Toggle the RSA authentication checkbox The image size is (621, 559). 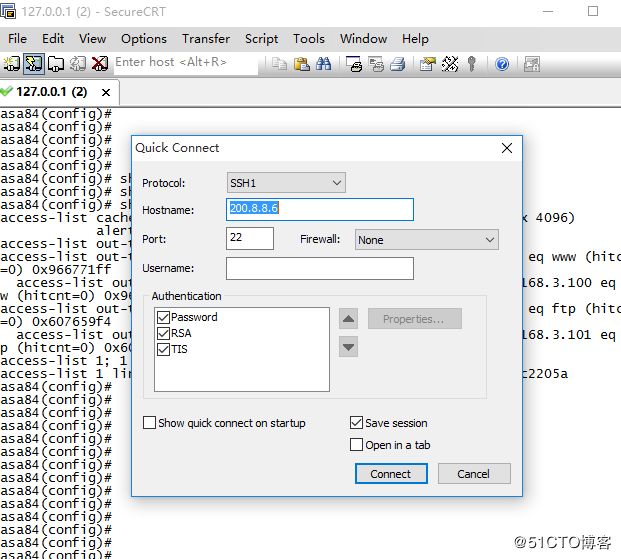pyautogui.click(x=164, y=333)
